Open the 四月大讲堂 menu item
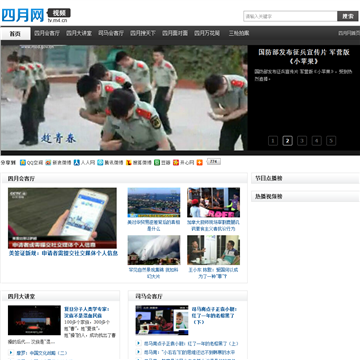The width and height of the screenshot is (360, 360). pyautogui.click(x=79, y=33)
